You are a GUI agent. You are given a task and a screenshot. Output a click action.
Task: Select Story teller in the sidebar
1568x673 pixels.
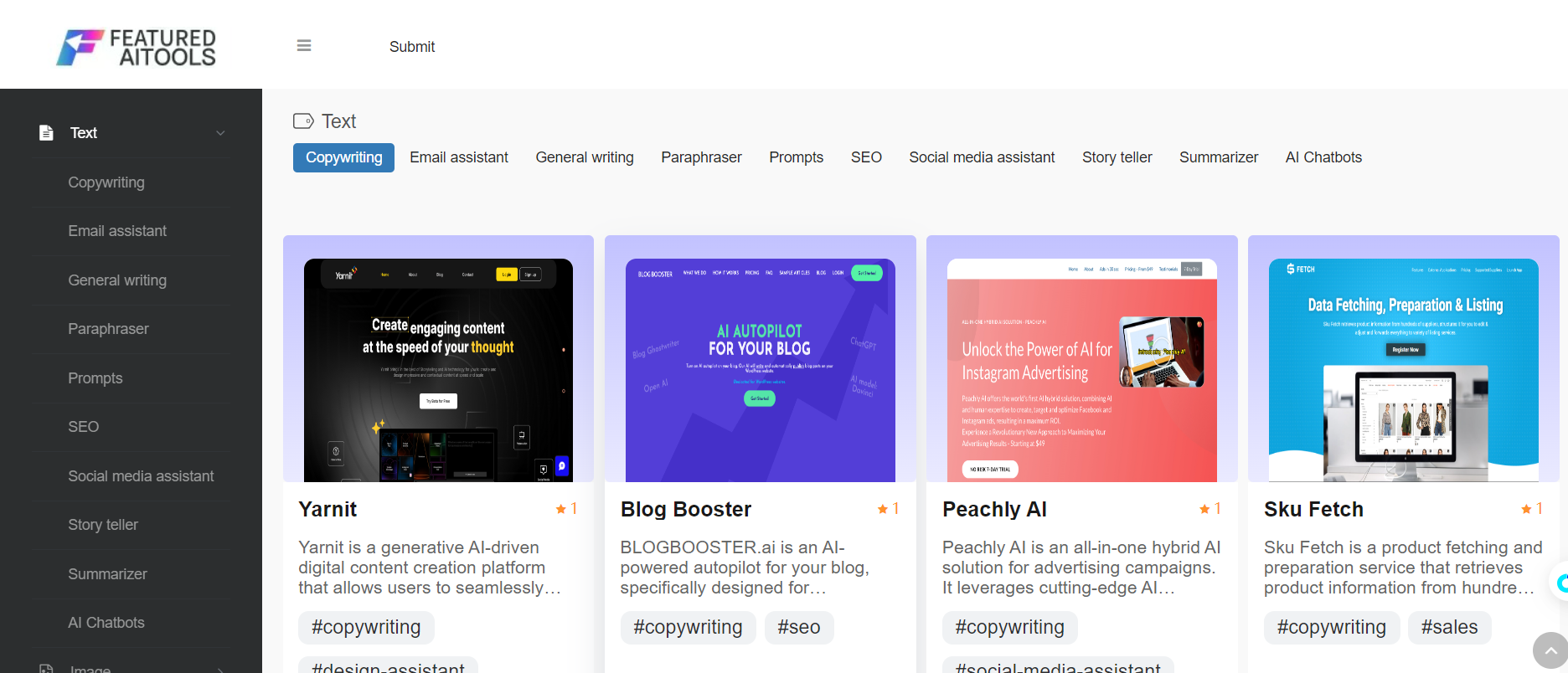pyautogui.click(x=103, y=525)
